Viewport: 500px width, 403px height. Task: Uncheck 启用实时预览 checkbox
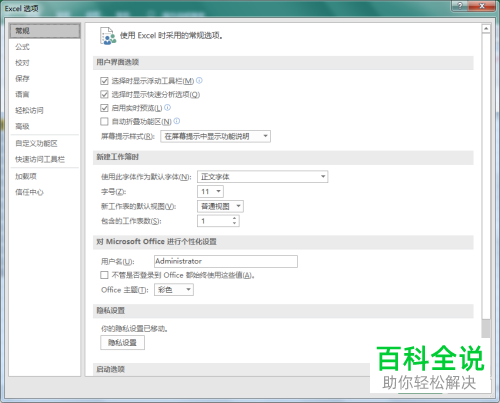[x=104, y=108]
